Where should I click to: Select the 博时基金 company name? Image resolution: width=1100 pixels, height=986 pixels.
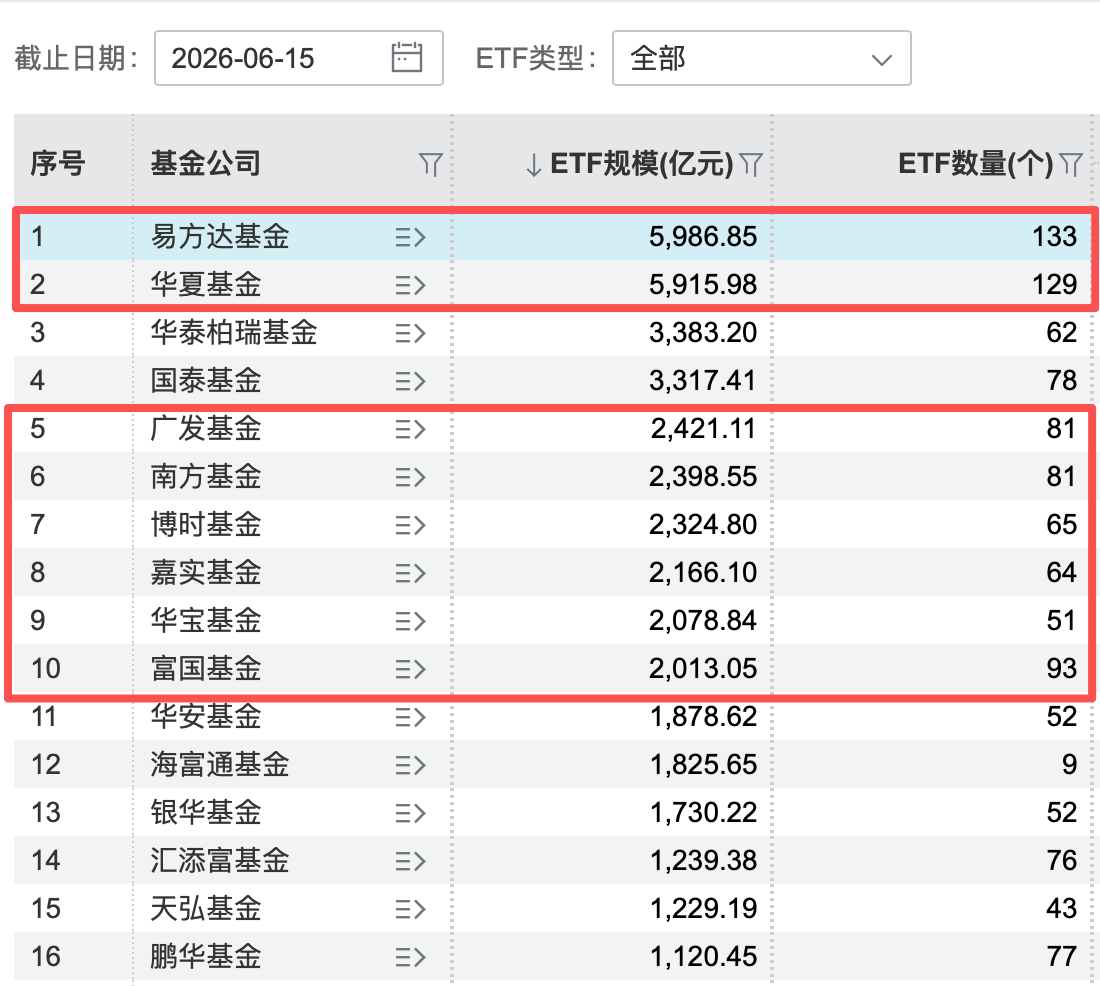(x=206, y=524)
